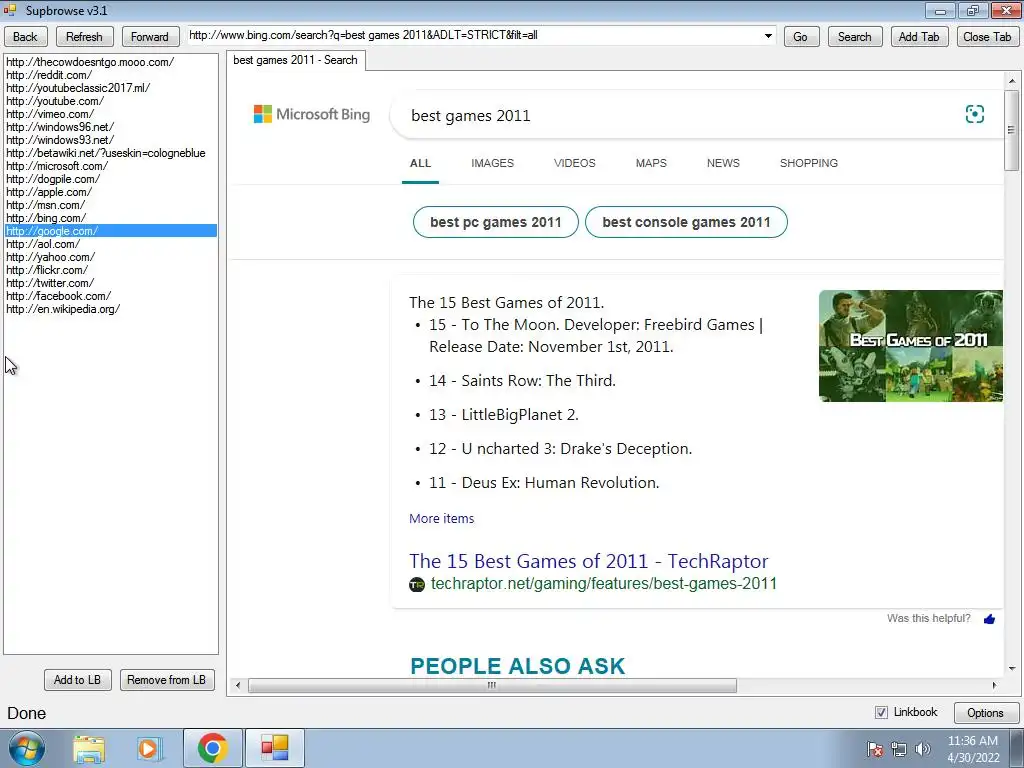Image resolution: width=1024 pixels, height=768 pixels.
Task: Select http://youtube.com/ in linkbook
Action: (55, 101)
